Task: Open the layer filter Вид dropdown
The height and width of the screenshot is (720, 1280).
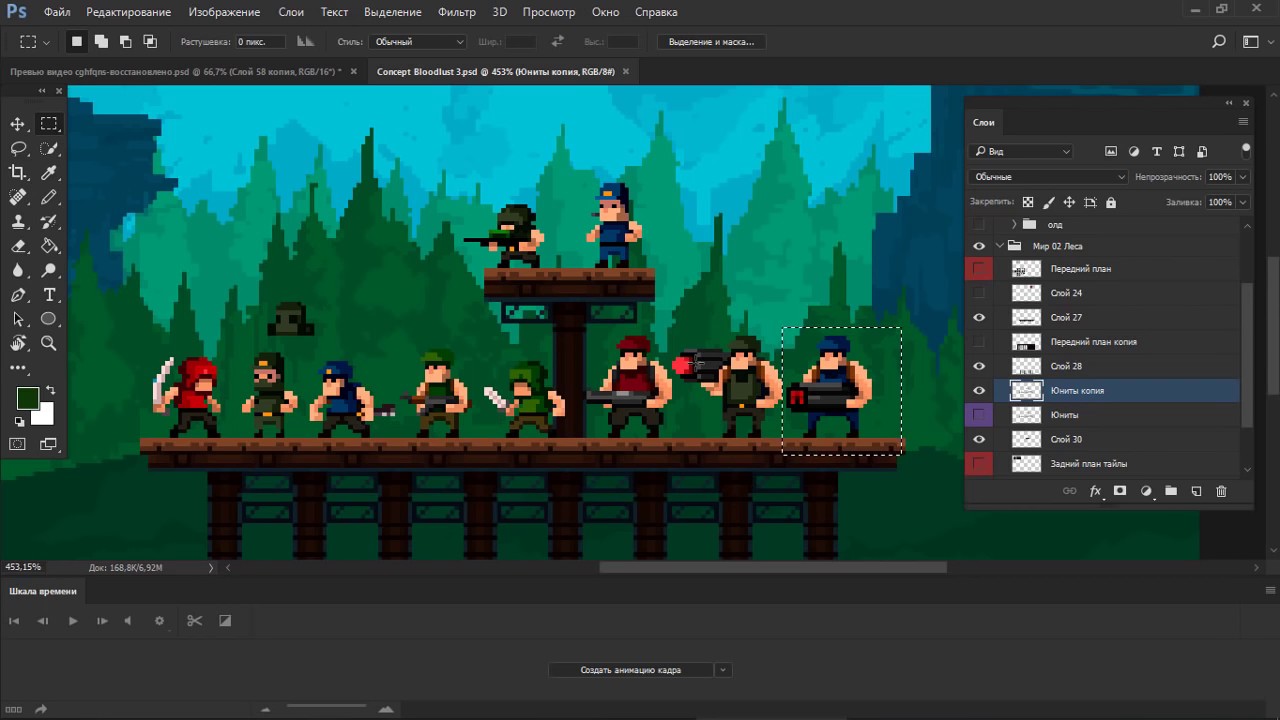Action: point(1020,151)
